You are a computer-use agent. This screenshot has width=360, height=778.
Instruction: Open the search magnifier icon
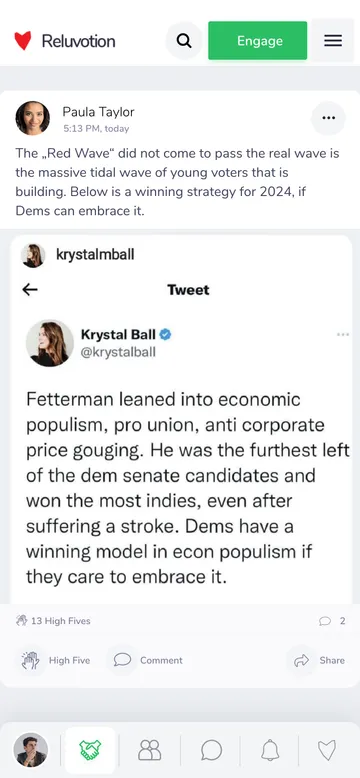pyautogui.click(x=184, y=41)
